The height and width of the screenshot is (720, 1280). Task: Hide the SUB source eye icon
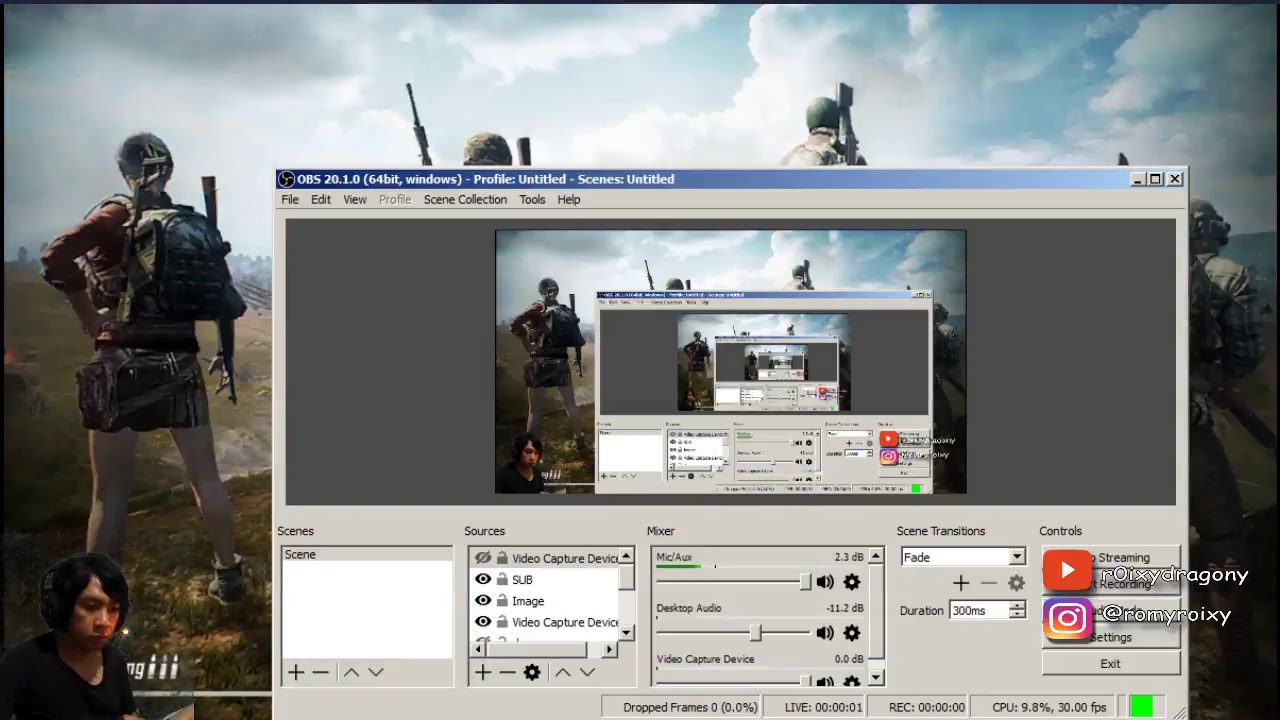(483, 579)
